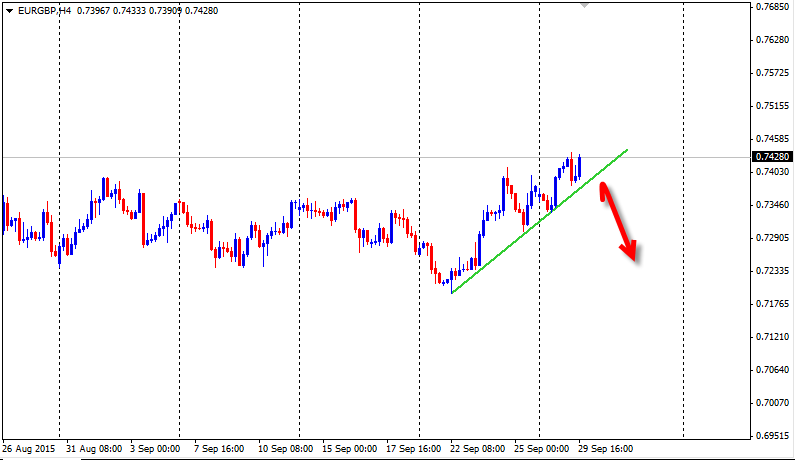Click the 10 Sep 08:00 time label
The width and height of the screenshot is (795, 460).
pyautogui.click(x=285, y=449)
